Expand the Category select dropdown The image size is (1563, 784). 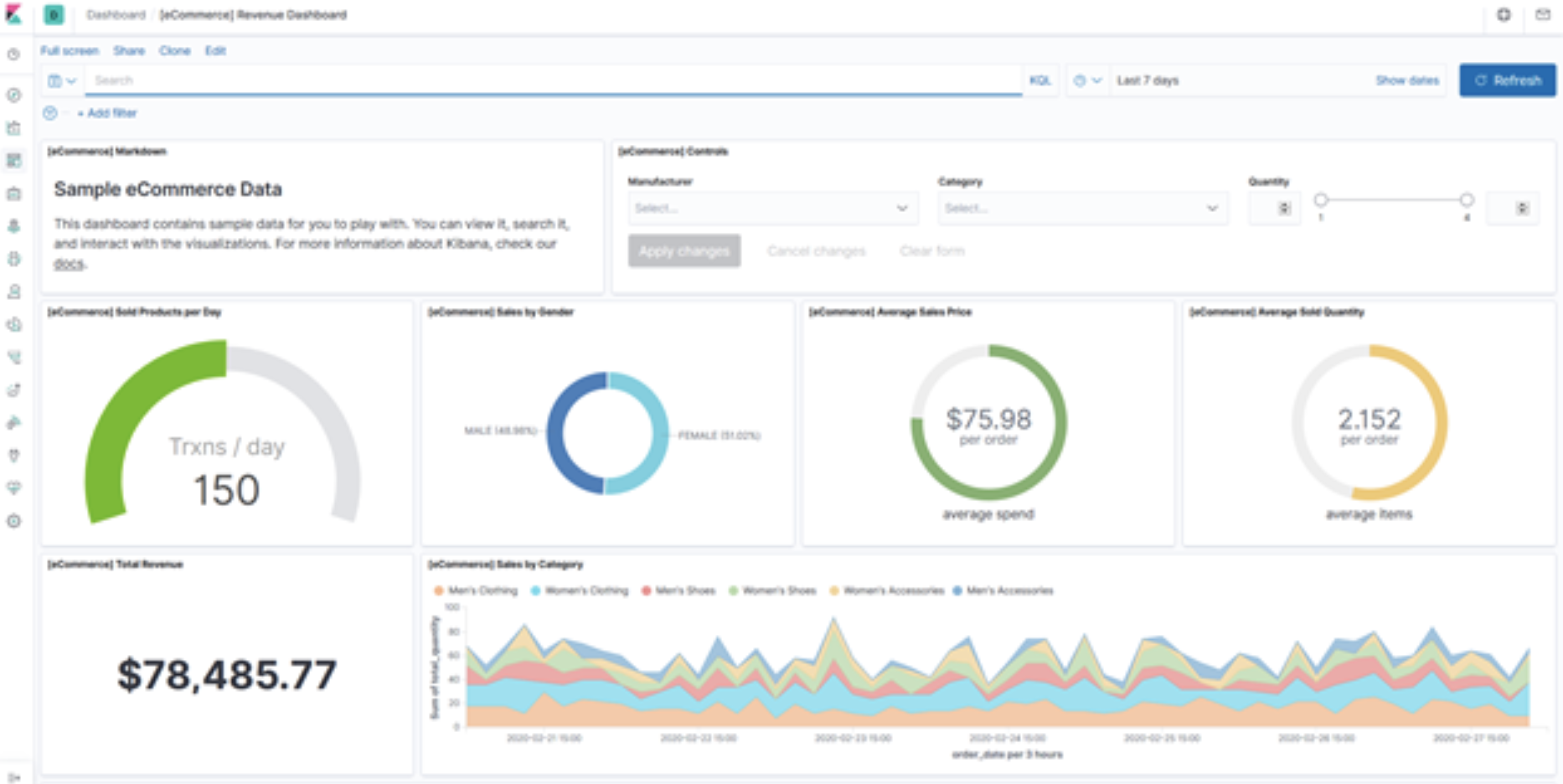[x=1081, y=209]
